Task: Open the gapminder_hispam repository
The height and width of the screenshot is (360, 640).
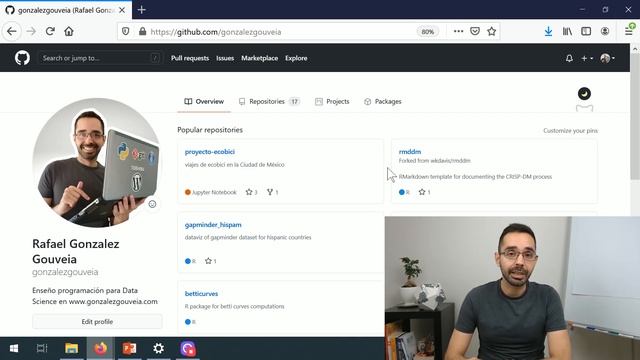Action: (213, 225)
